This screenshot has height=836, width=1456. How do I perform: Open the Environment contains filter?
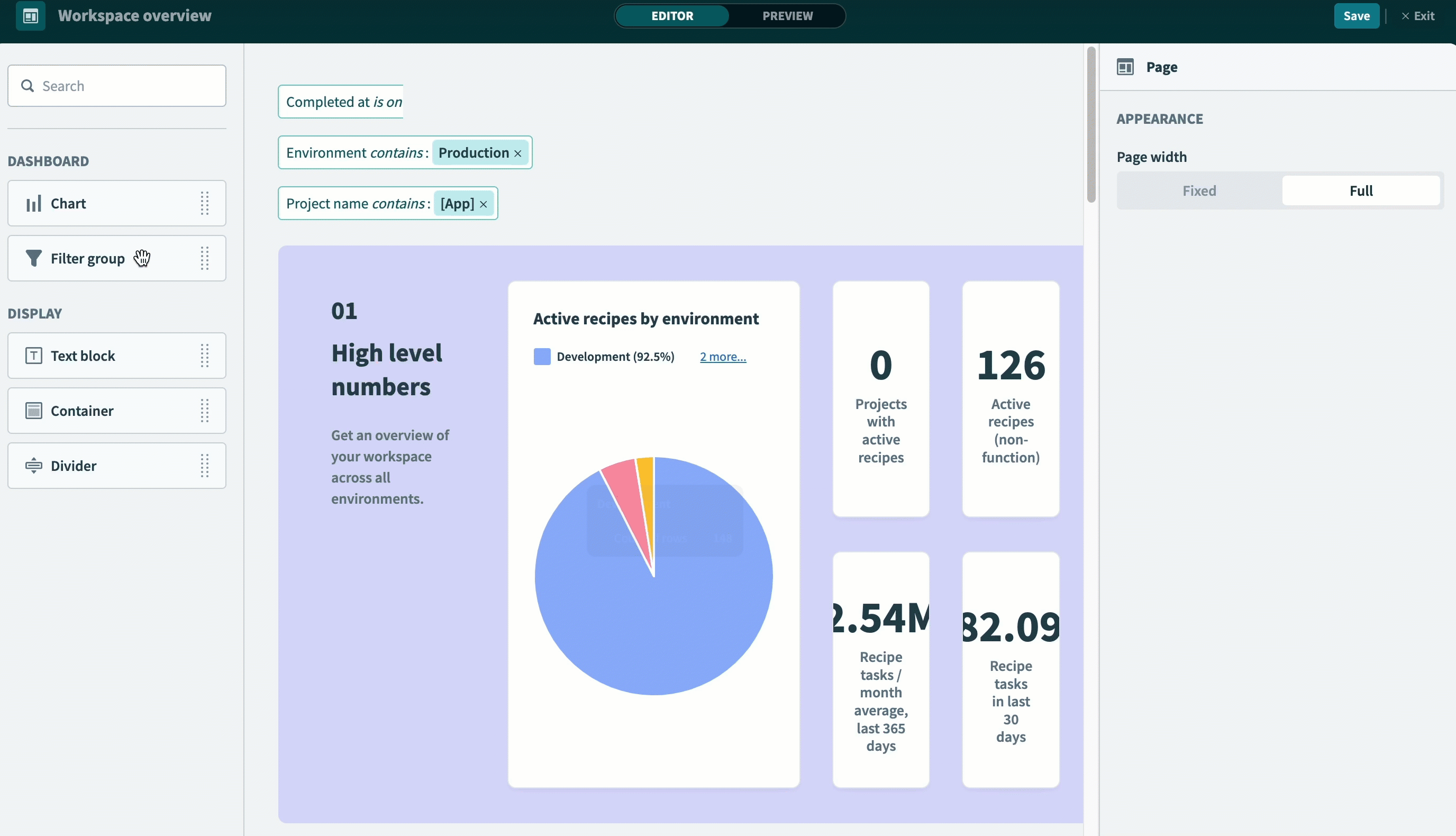356,153
